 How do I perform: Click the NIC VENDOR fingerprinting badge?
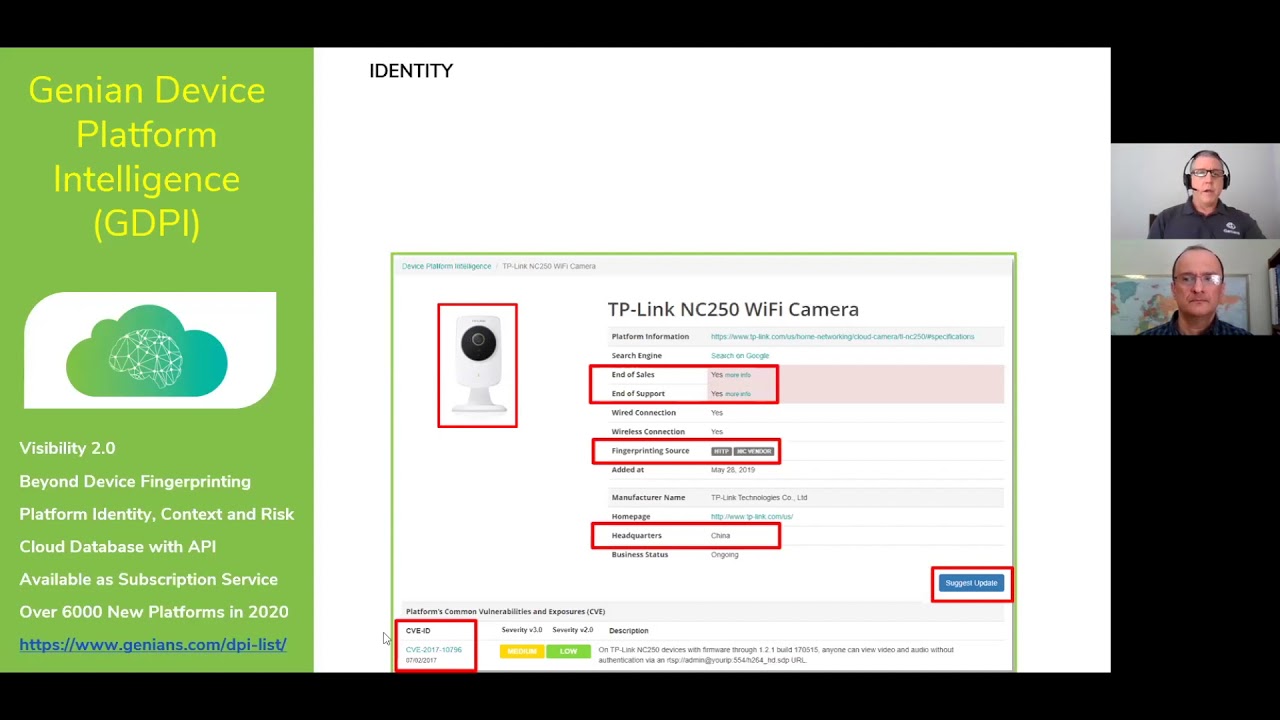tap(754, 451)
